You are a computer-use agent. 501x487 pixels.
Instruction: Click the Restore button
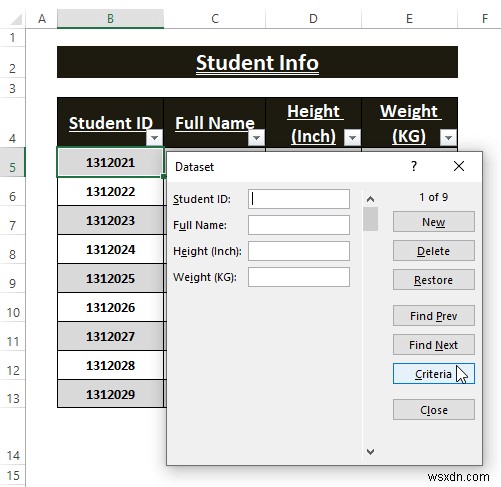(x=434, y=280)
